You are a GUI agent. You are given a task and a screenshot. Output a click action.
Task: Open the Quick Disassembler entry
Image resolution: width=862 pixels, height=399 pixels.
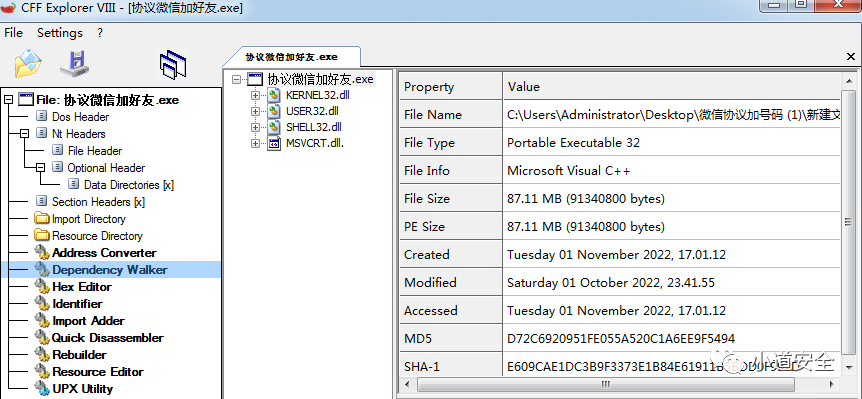(x=107, y=338)
